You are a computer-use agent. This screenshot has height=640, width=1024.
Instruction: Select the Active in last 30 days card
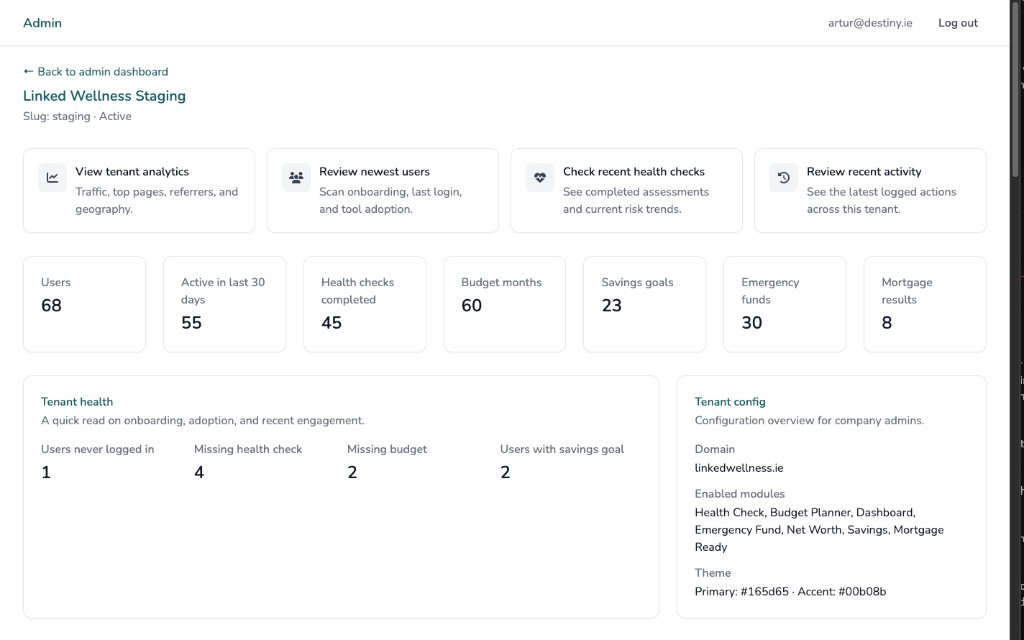(x=224, y=304)
